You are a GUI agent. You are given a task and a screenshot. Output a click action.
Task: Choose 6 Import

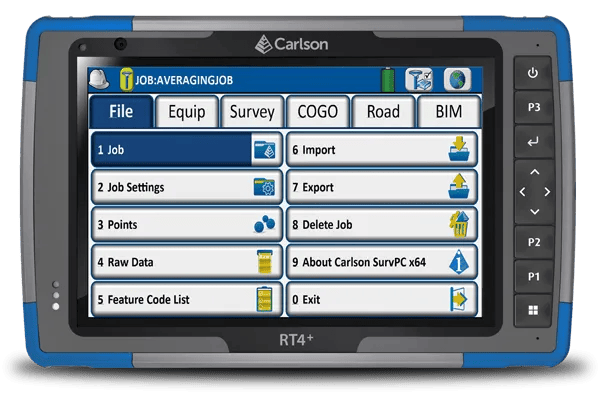(x=382, y=150)
